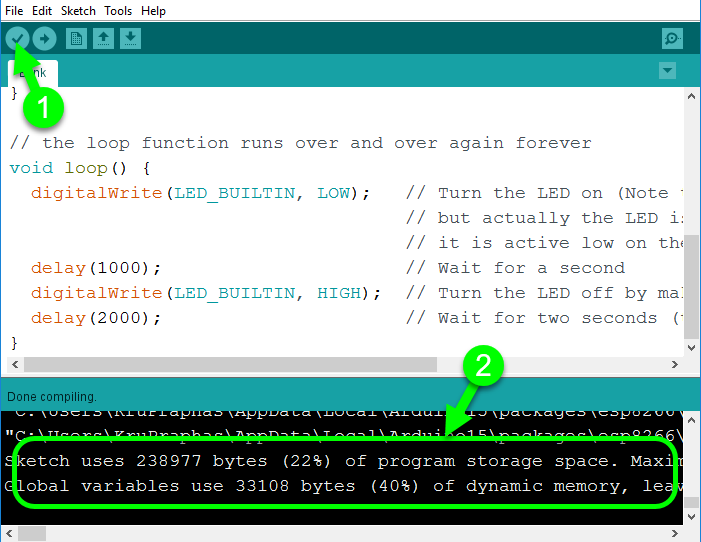Click 'Sketch uses 238977 bytes' console line

click(344, 461)
